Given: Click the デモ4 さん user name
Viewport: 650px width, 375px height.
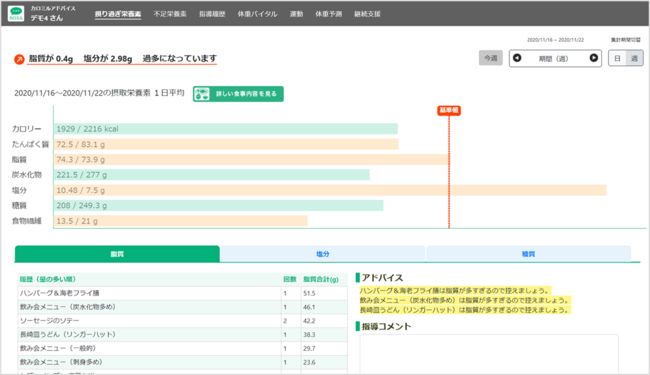Looking at the screenshot, I should 46,18.
